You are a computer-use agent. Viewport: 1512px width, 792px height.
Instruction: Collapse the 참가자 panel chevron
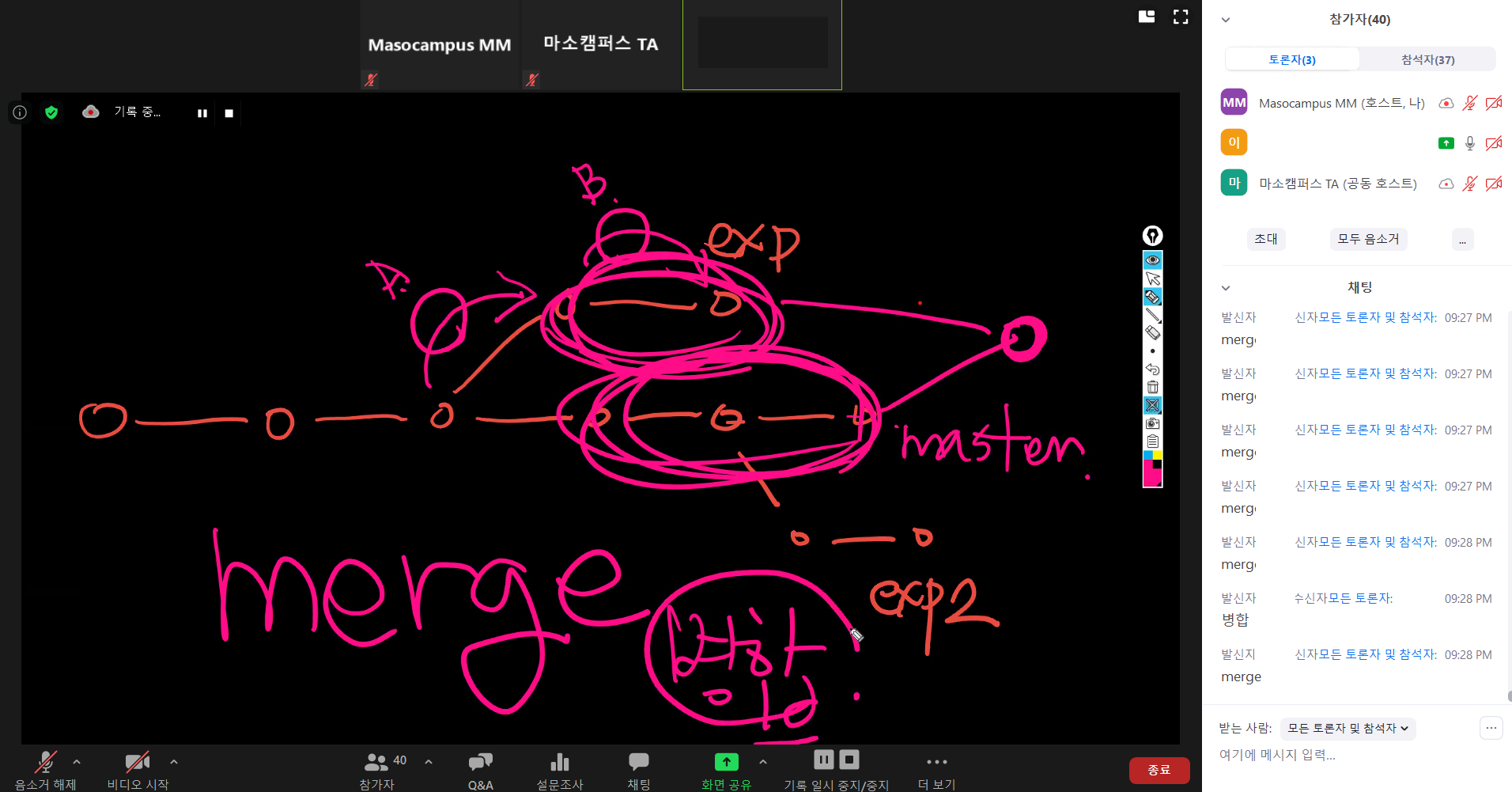tap(1226, 20)
